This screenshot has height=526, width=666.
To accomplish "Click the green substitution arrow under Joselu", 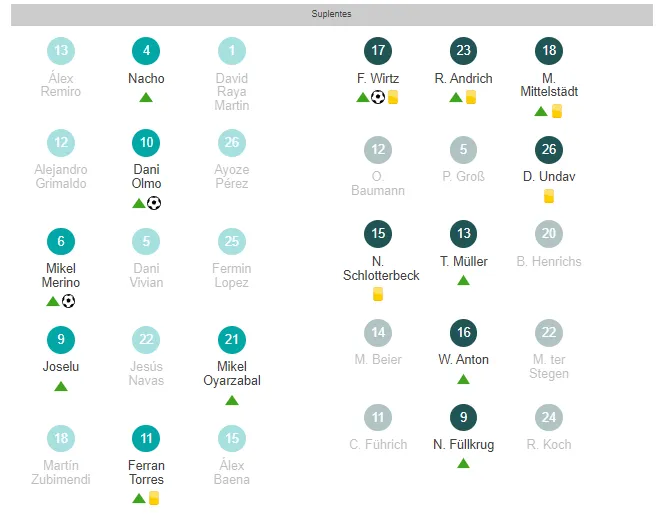I will 61,385.
